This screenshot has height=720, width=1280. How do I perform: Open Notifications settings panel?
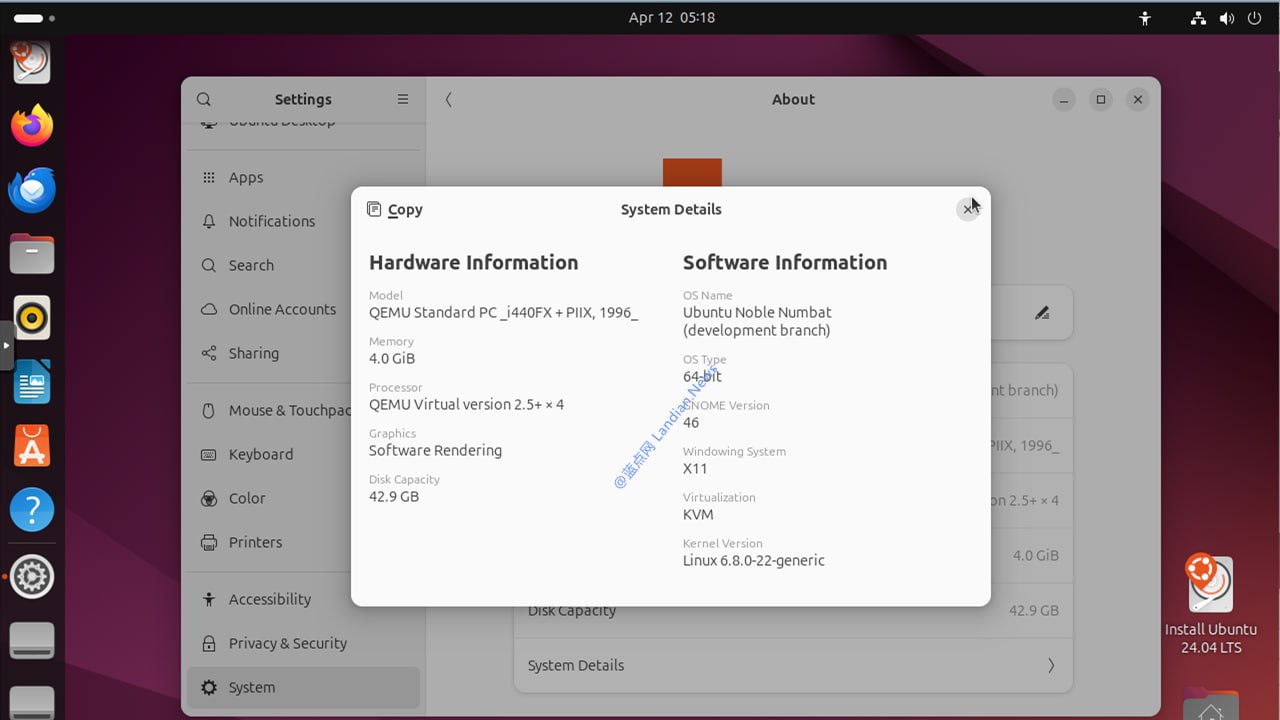point(271,221)
